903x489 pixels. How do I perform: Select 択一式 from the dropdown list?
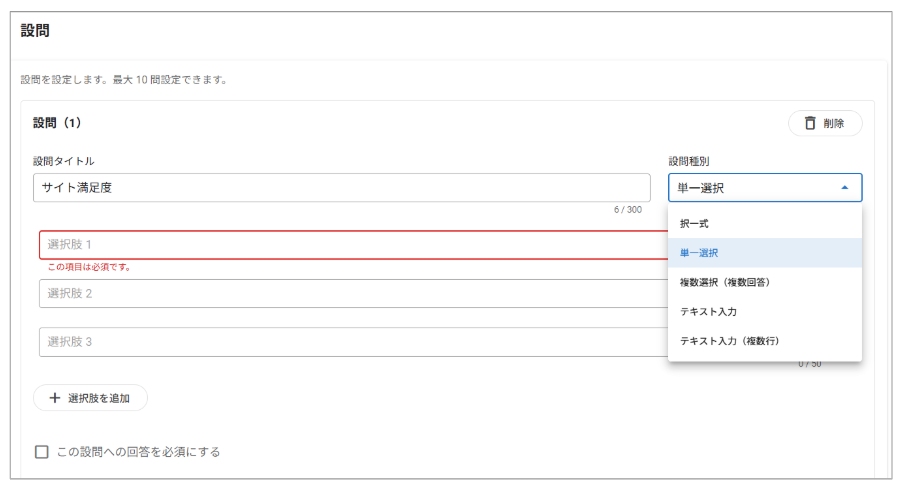(694, 224)
